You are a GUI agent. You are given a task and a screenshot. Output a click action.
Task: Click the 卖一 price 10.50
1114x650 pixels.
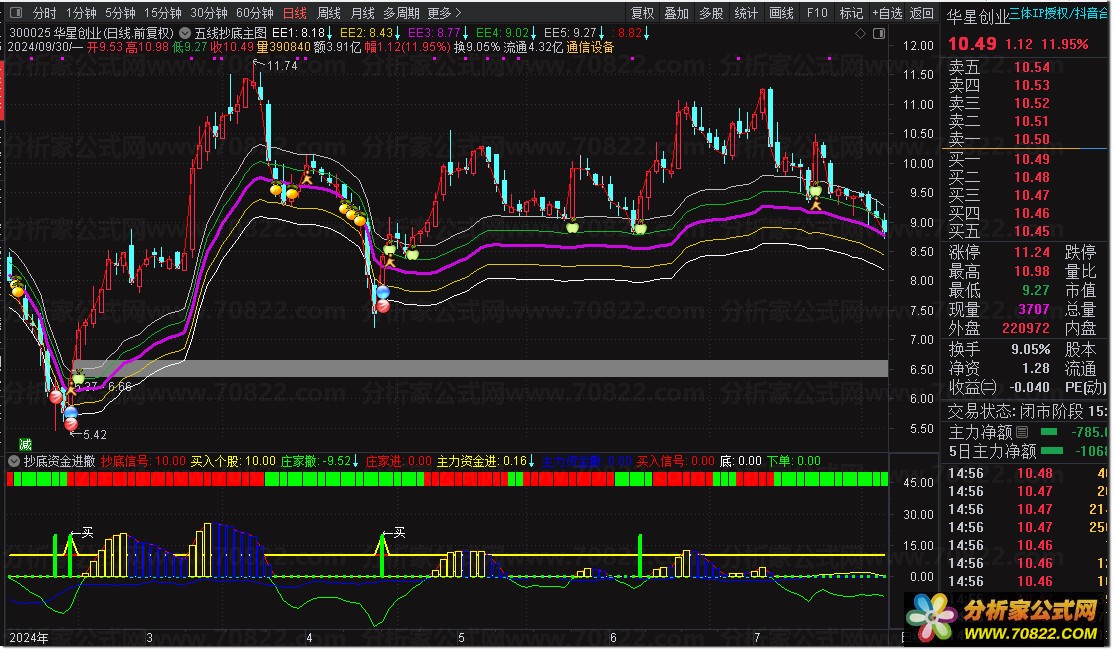click(x=1032, y=139)
